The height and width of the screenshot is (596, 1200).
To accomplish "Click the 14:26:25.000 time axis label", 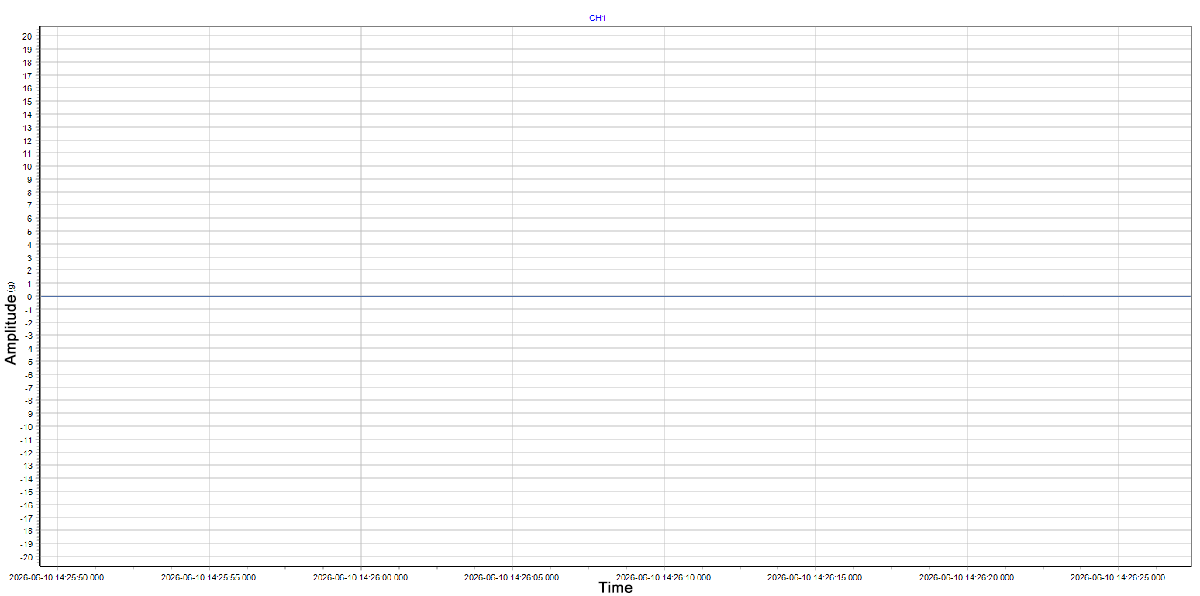I will click(1118, 577).
